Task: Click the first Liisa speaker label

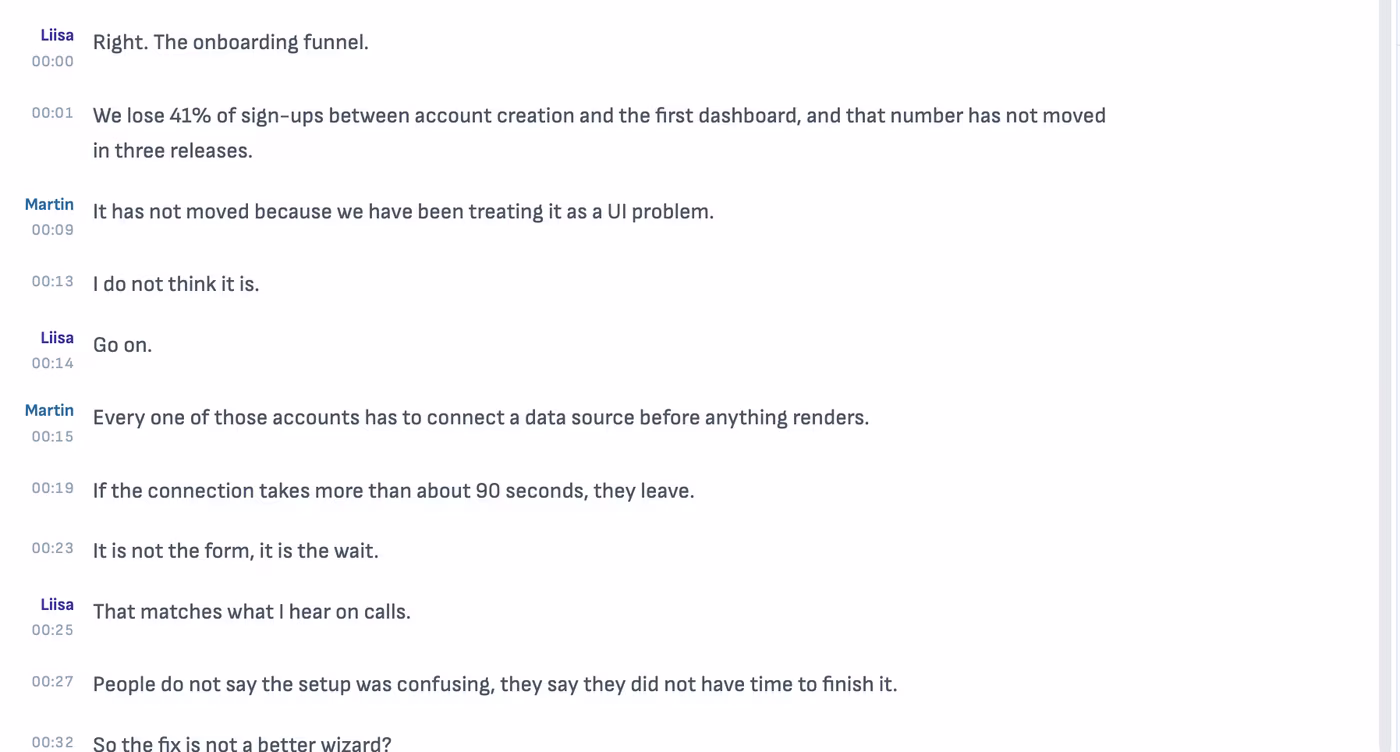Action: tap(57, 35)
